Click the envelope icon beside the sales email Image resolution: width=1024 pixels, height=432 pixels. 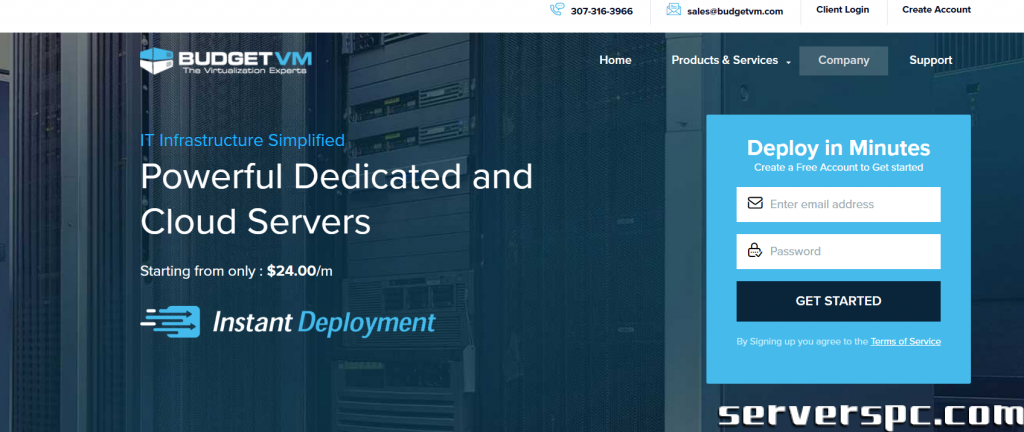pyautogui.click(x=673, y=11)
